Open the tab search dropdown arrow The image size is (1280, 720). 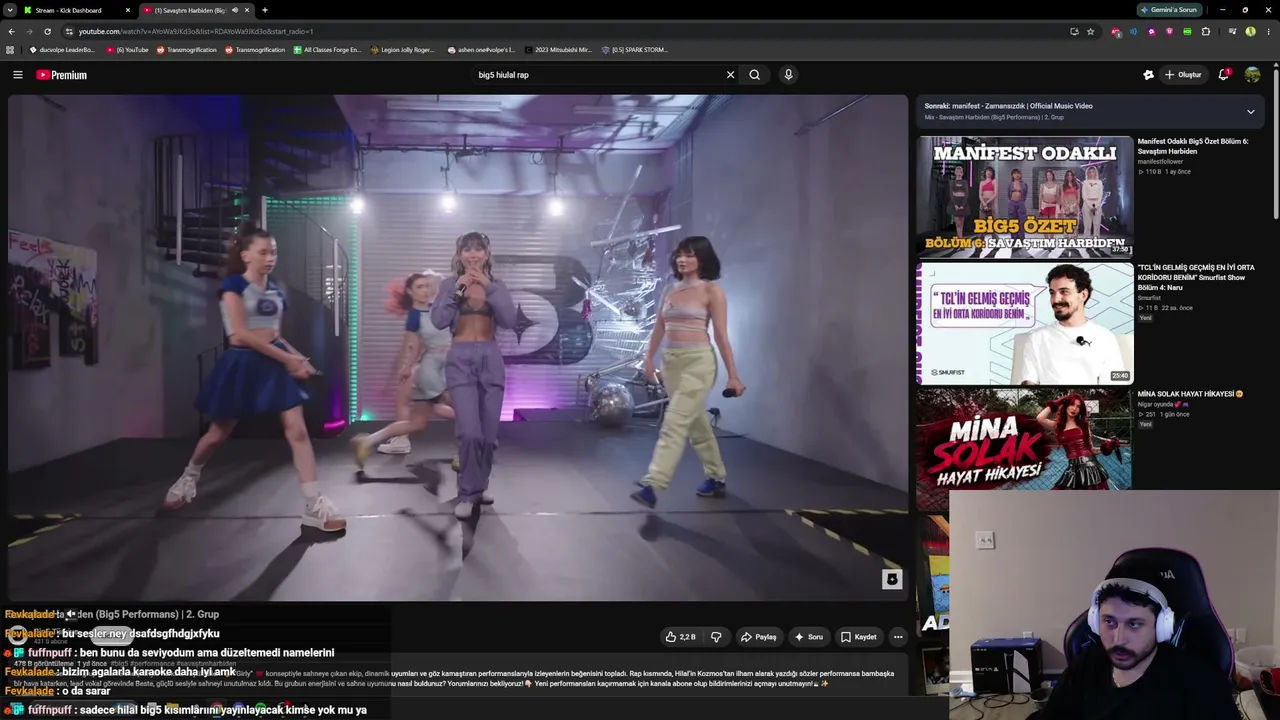9,10
